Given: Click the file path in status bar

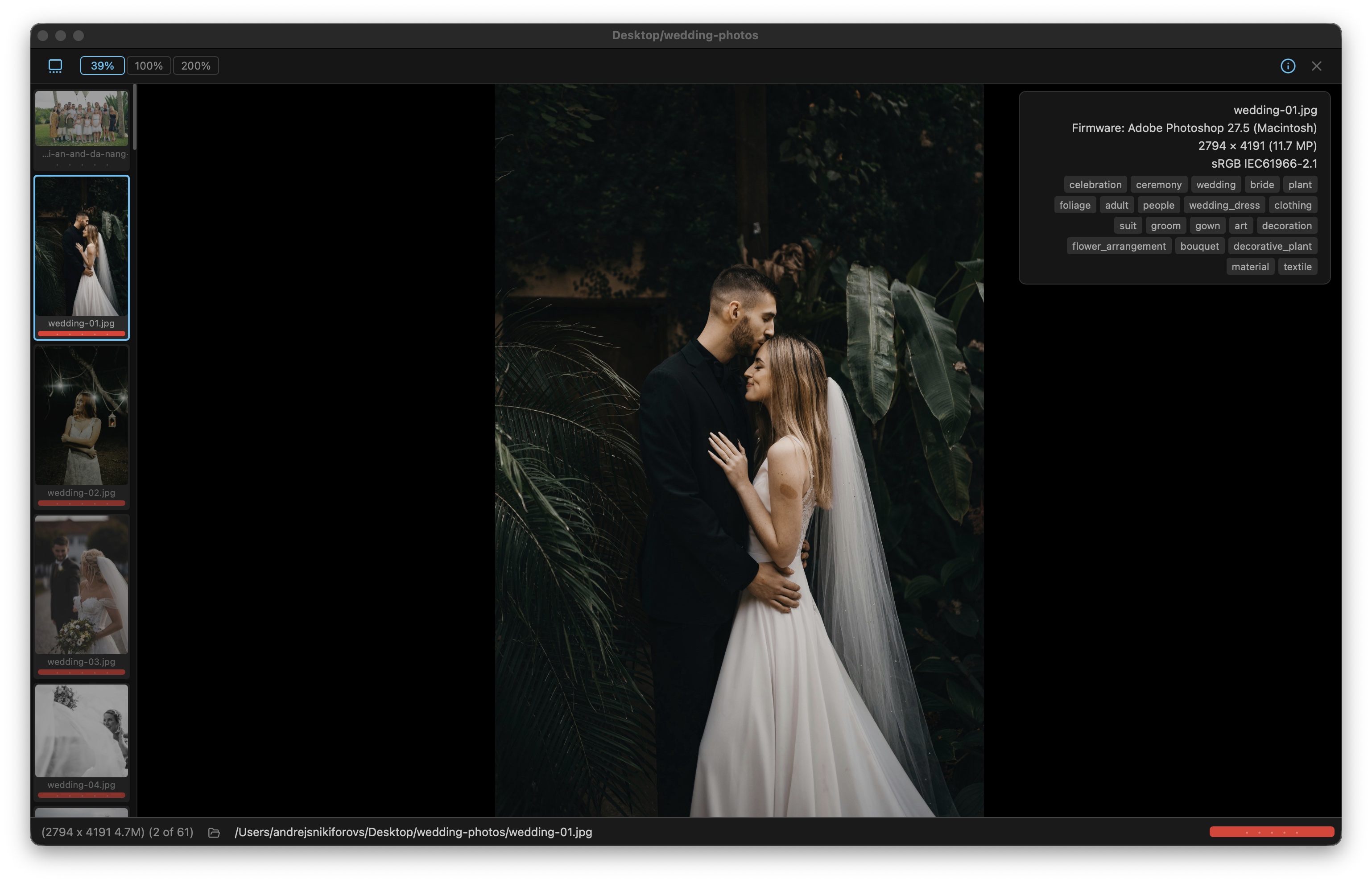Looking at the screenshot, I should click(413, 832).
